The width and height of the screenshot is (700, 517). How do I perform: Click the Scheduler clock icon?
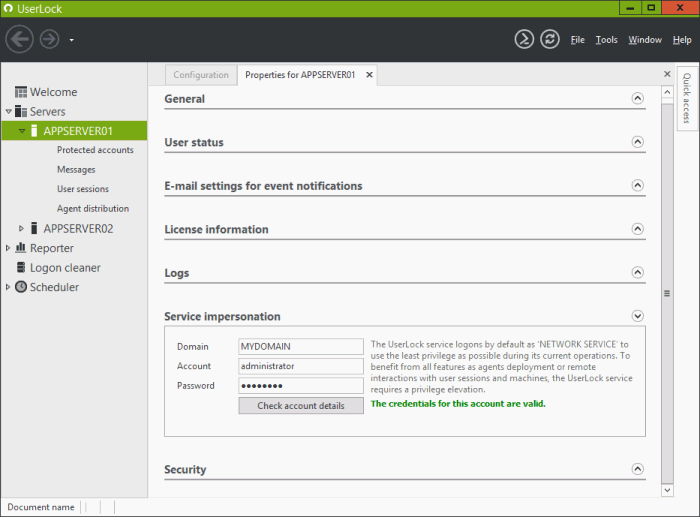pos(21,287)
